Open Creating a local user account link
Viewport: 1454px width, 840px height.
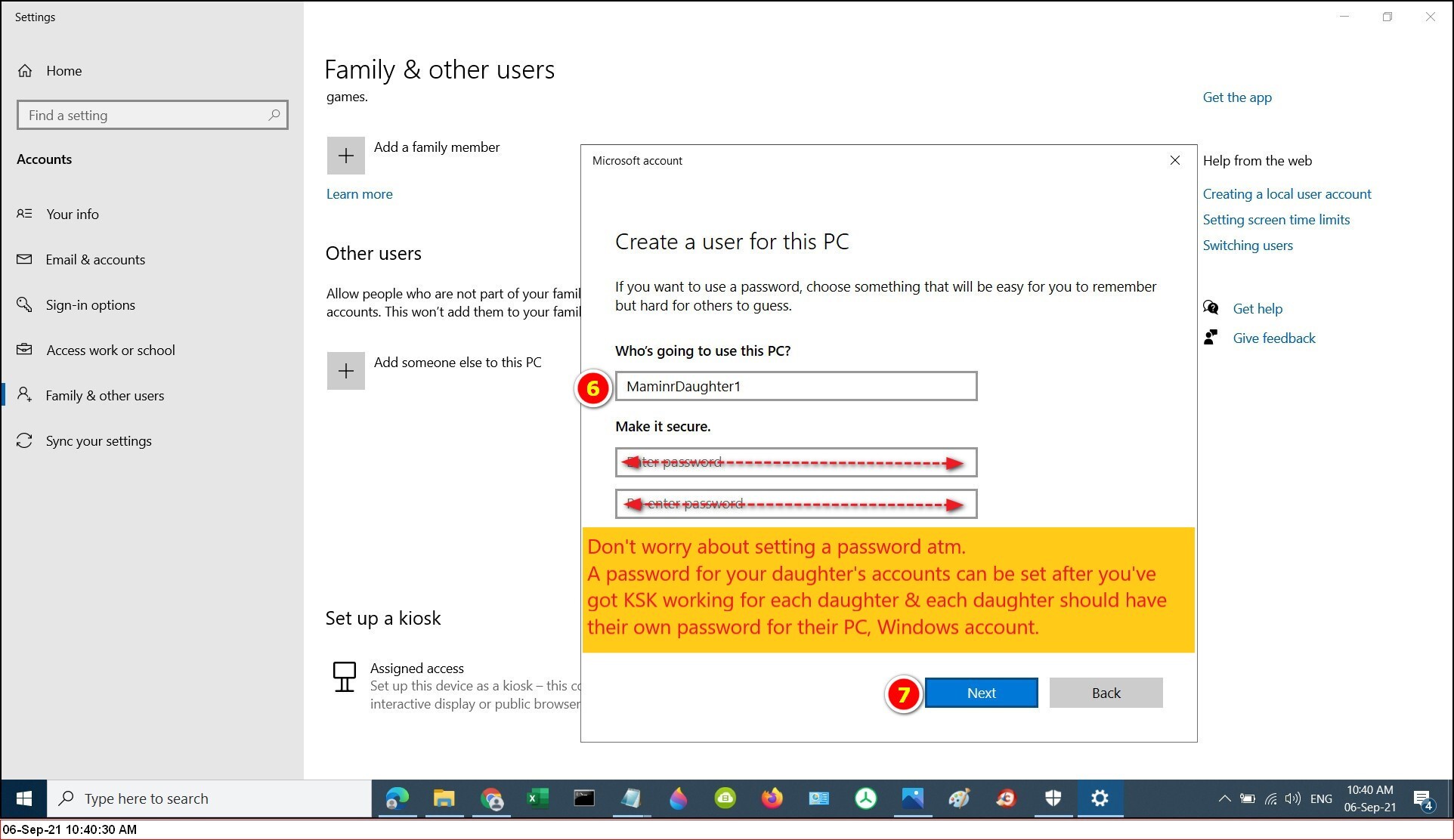tap(1286, 194)
